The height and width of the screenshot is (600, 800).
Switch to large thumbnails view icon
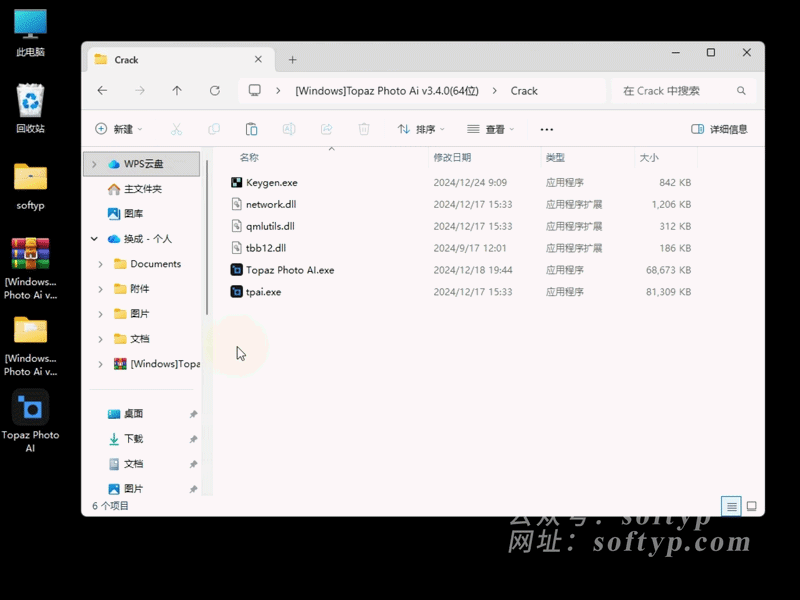click(752, 506)
